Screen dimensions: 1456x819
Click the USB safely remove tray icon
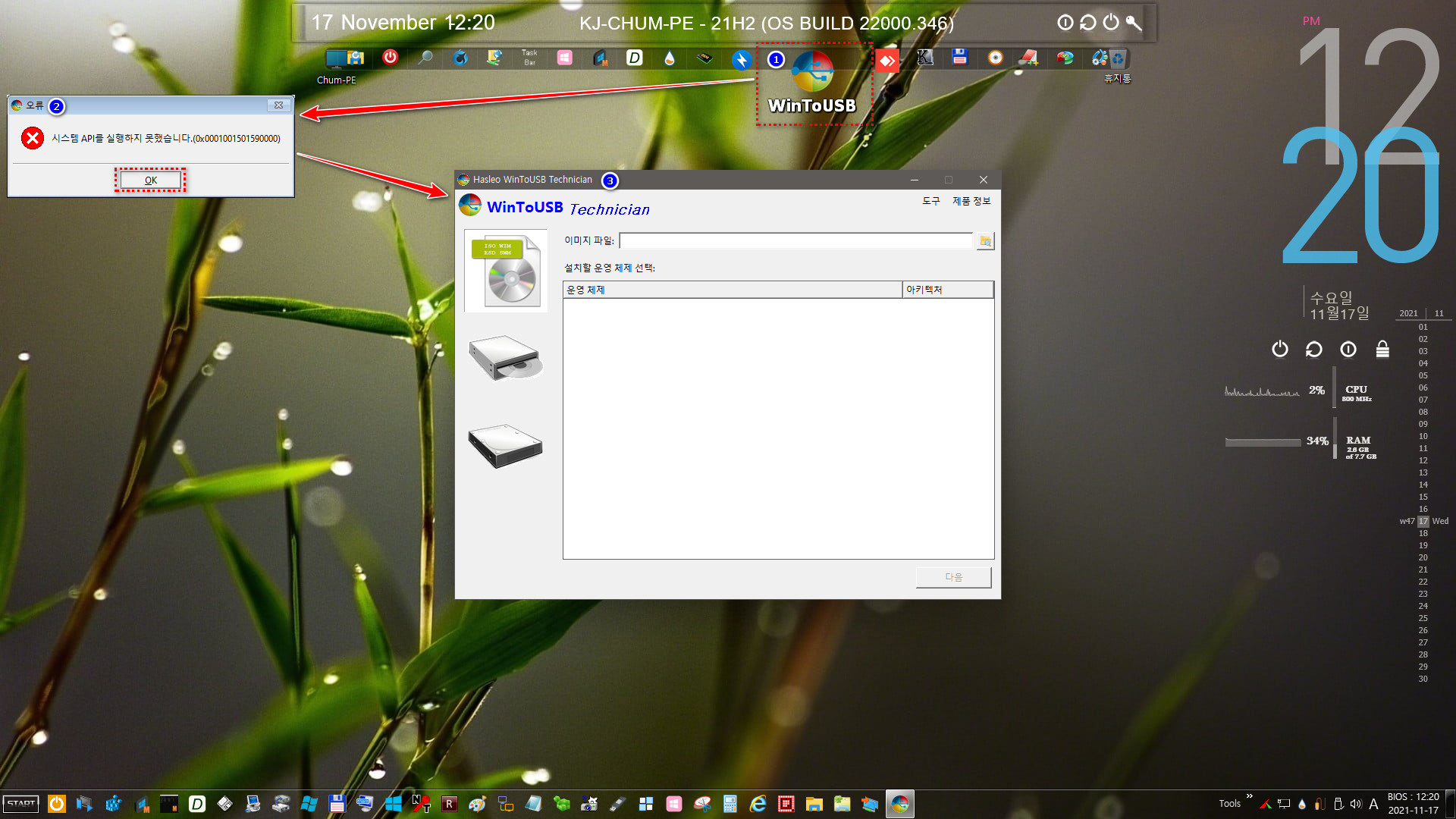coord(1338,804)
